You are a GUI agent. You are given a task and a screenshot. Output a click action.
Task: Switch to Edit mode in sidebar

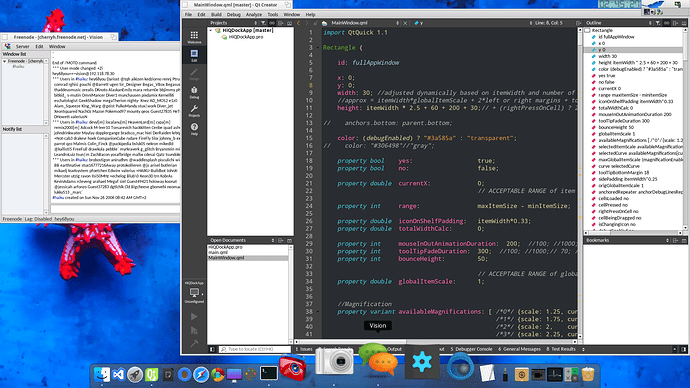tap(194, 55)
